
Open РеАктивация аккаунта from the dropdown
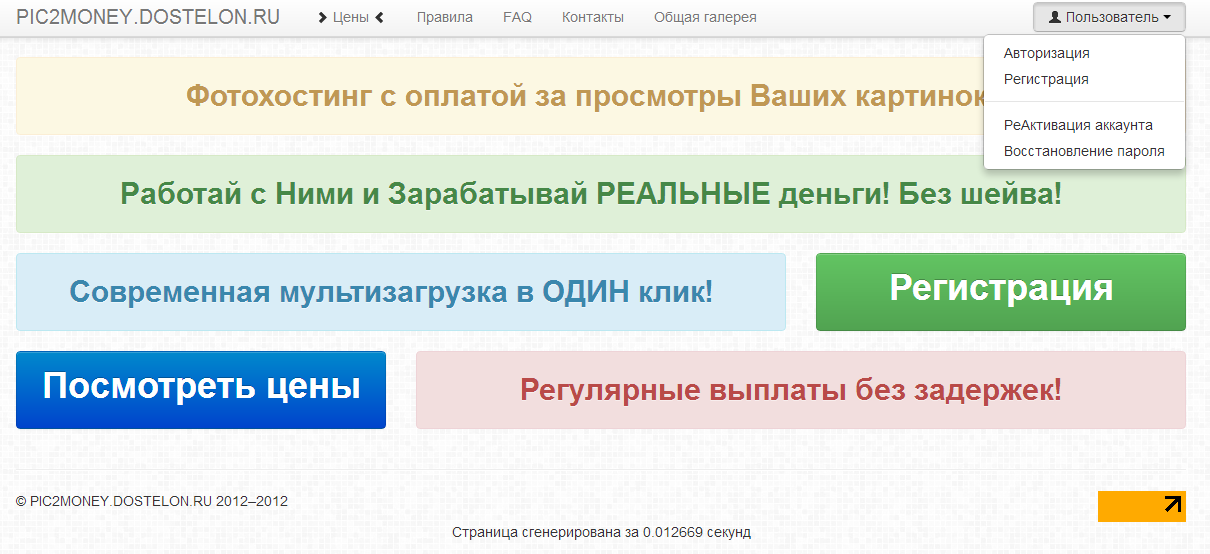tap(1078, 125)
